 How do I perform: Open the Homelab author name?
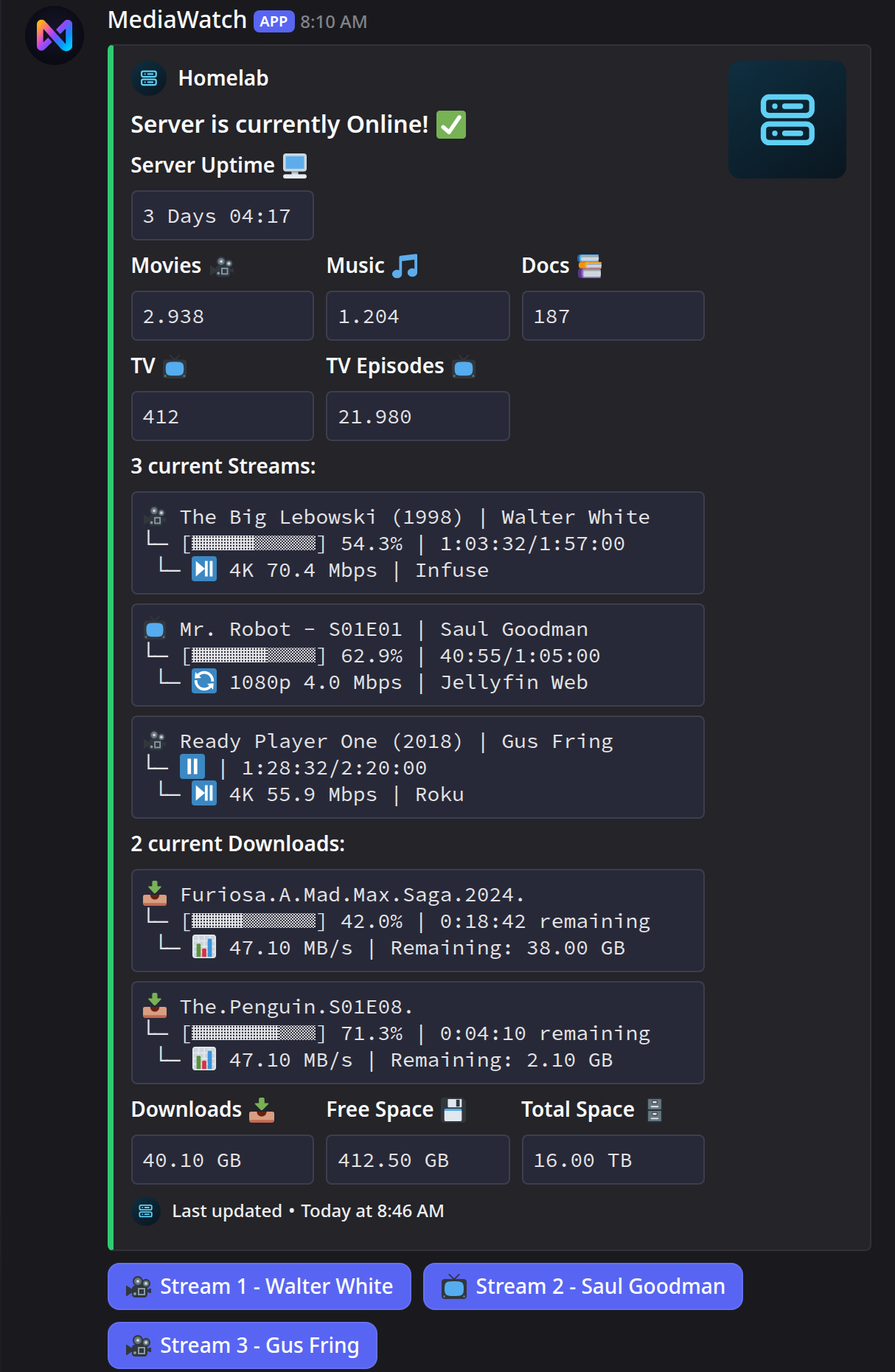tap(223, 78)
